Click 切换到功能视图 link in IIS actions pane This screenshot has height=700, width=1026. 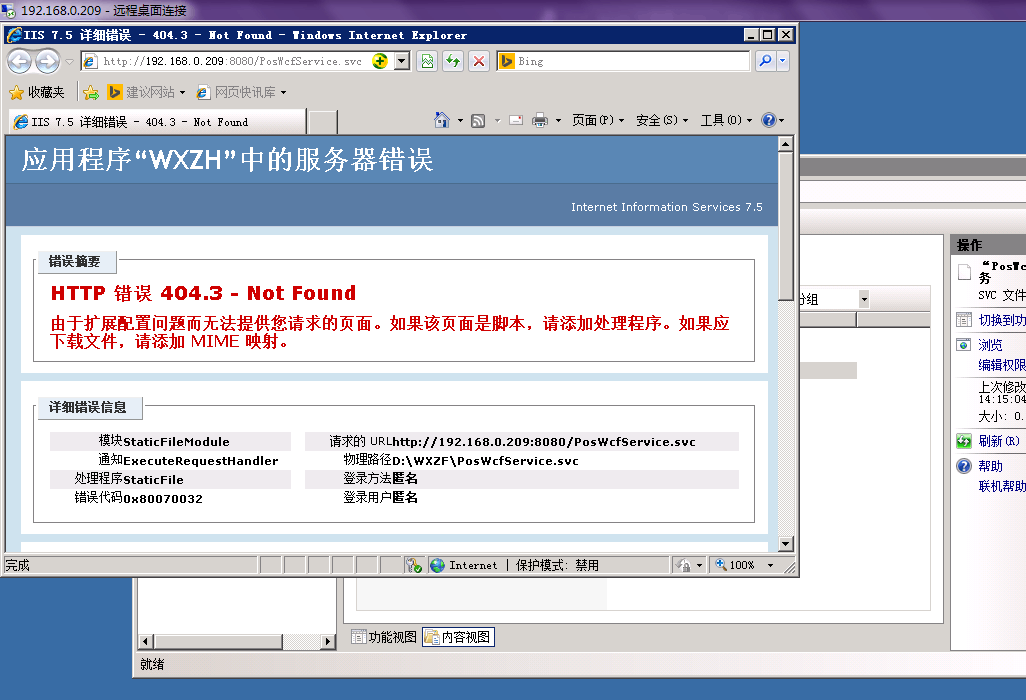[x=1002, y=320]
